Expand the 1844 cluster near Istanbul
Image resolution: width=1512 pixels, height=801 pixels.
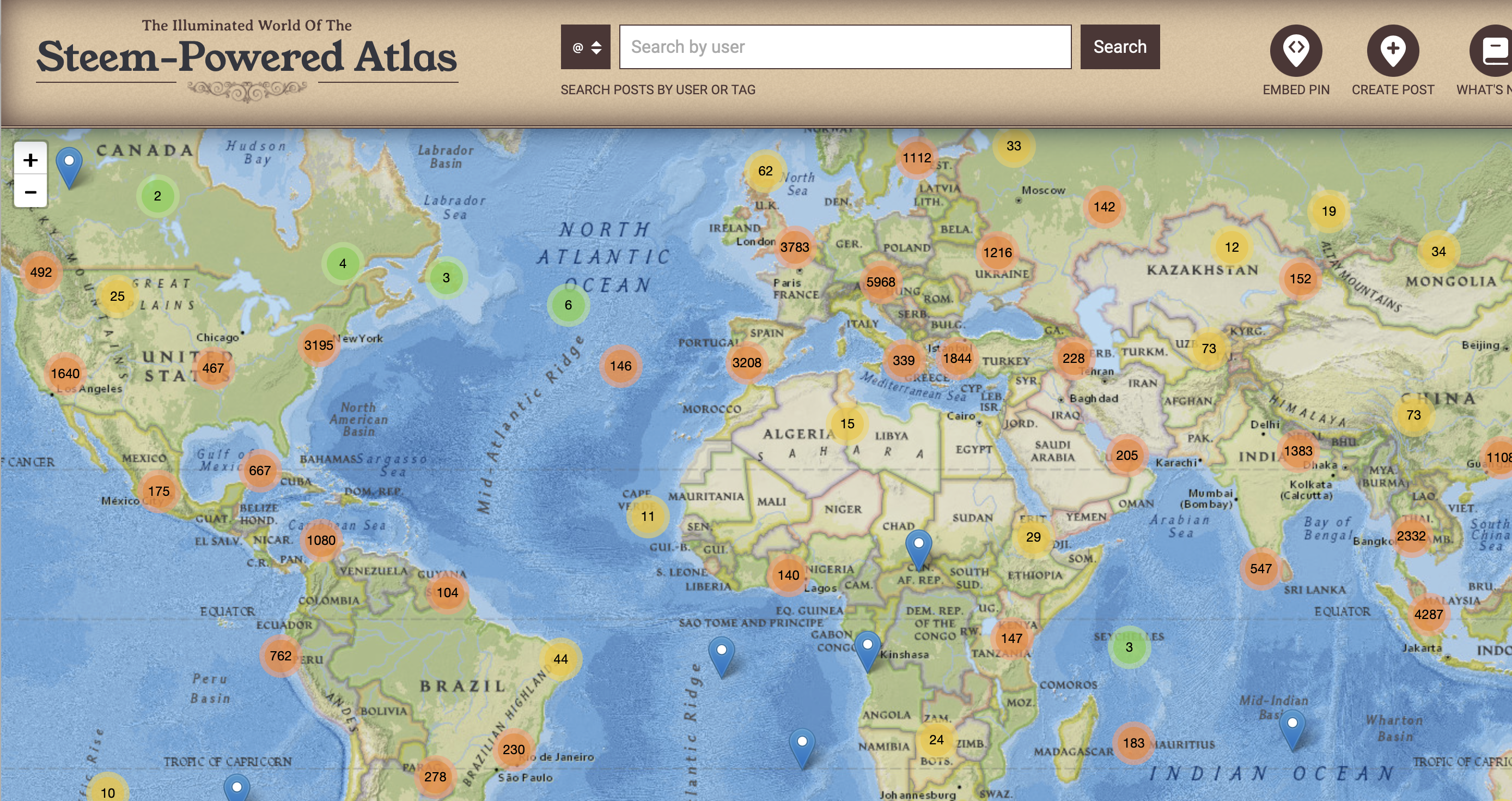point(958,358)
